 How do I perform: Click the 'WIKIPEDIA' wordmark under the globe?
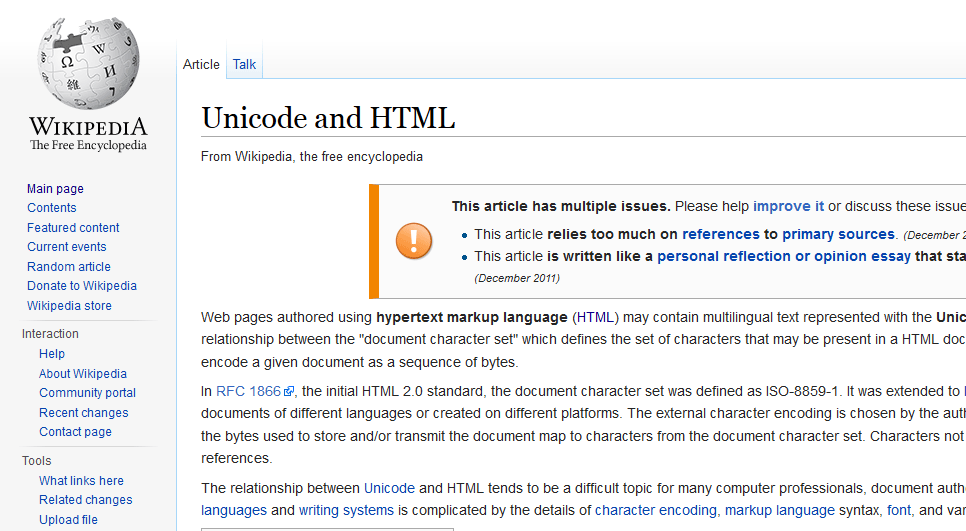pos(88,127)
